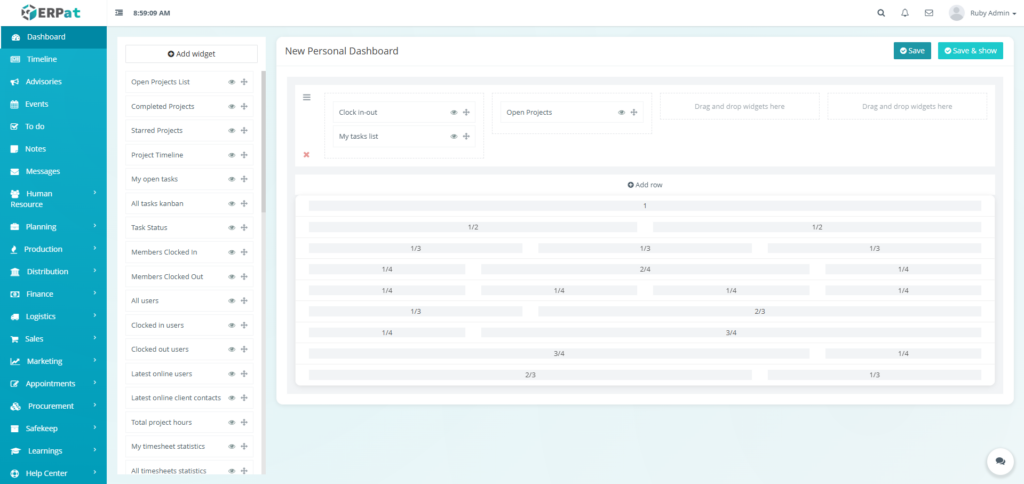
Task: Toggle eye icon for Completed Projects
Action: point(232,106)
